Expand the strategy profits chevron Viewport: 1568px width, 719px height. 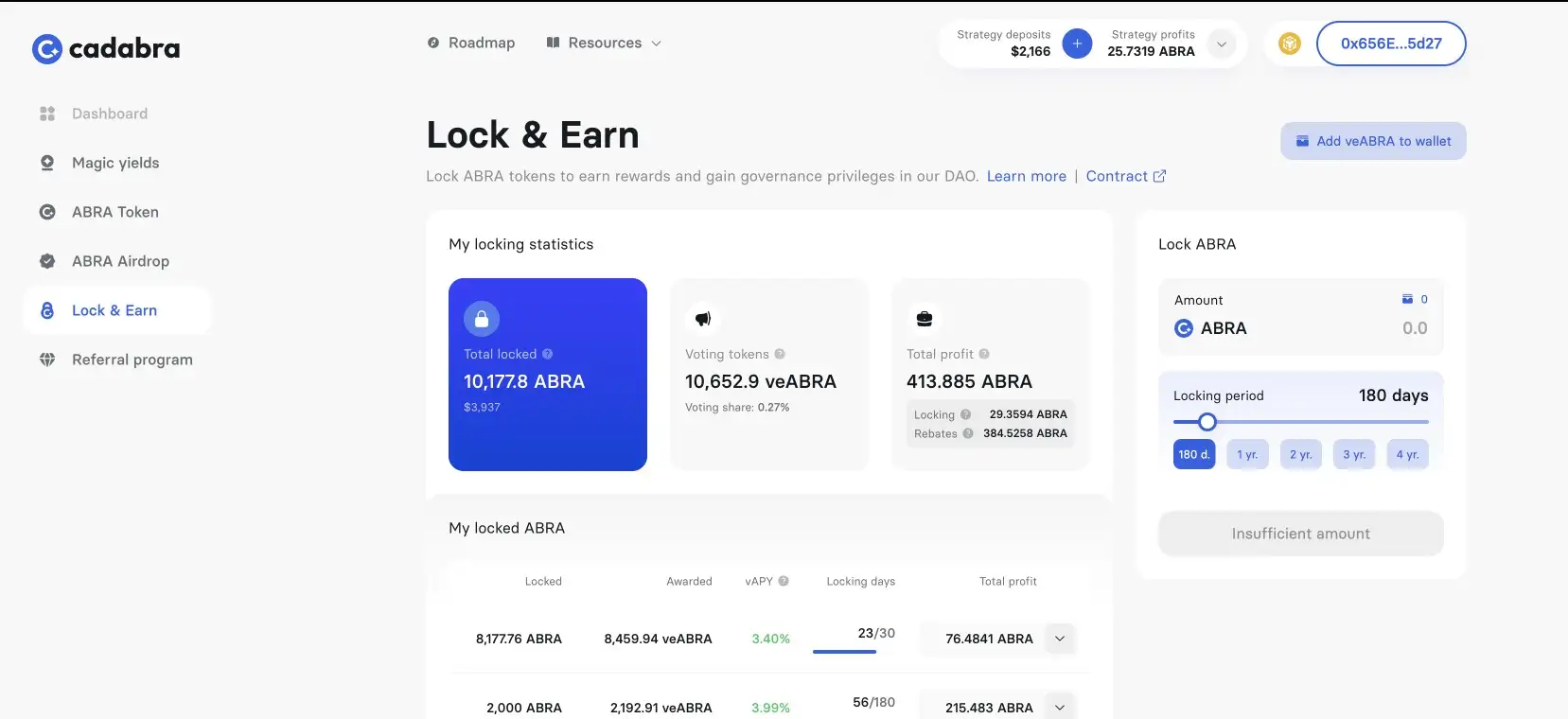click(x=1222, y=44)
